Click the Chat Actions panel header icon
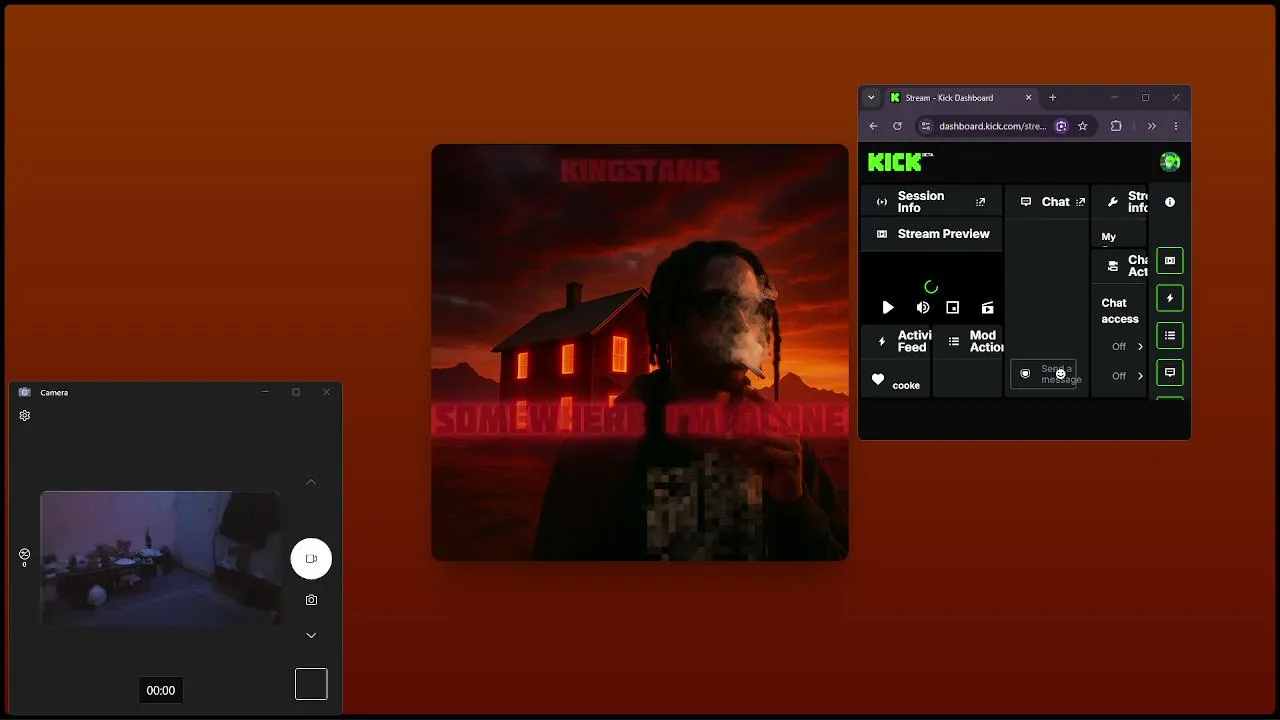Screen dimensions: 1280x720 tap(1113, 266)
